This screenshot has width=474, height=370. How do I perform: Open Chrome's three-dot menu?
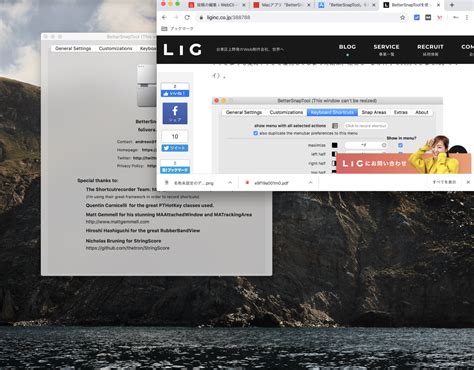[x=467, y=17]
